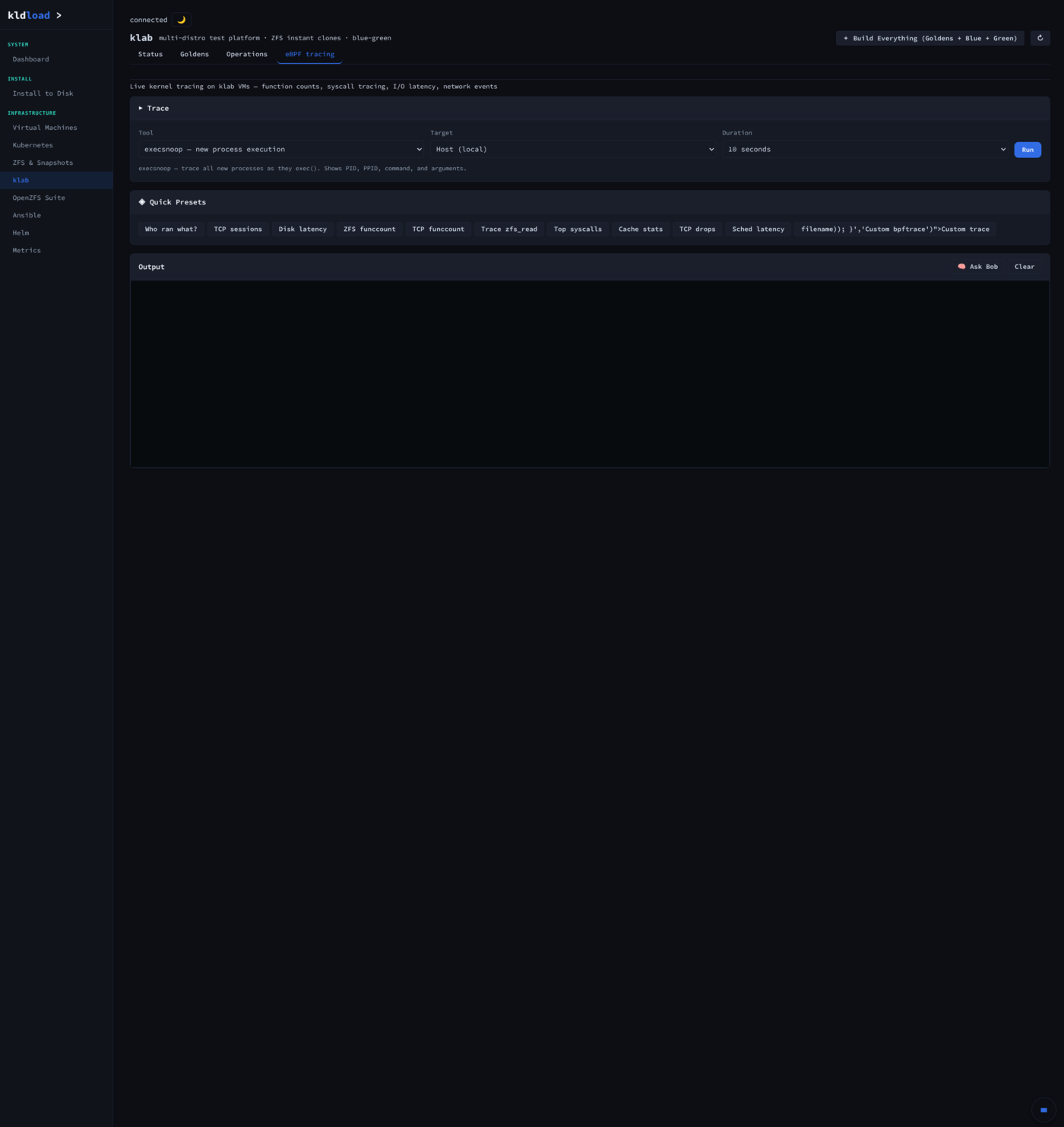Viewport: 1064px width, 1127px height.
Task: Open the Target dropdown showing Host (local)
Action: (x=574, y=150)
